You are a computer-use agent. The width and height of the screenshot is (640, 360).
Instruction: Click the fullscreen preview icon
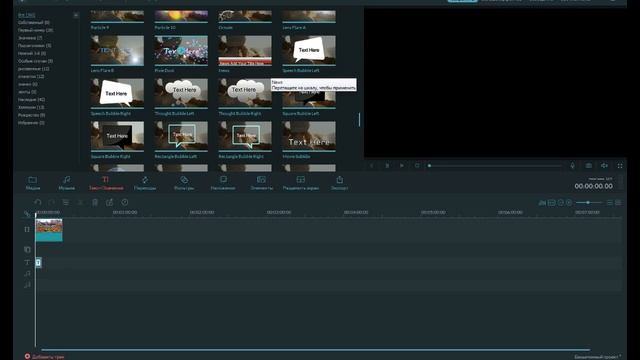(620, 166)
